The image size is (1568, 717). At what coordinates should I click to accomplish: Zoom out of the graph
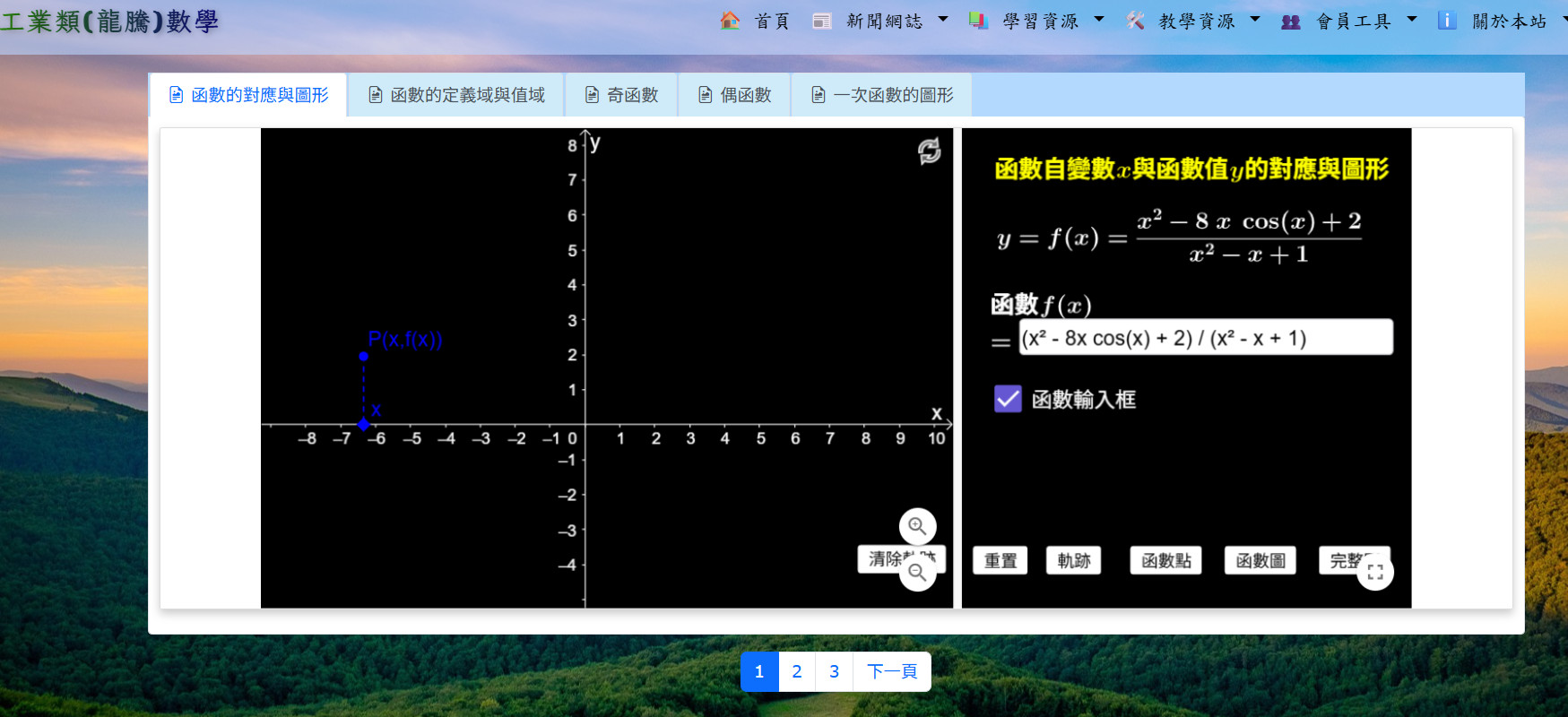coord(917,574)
